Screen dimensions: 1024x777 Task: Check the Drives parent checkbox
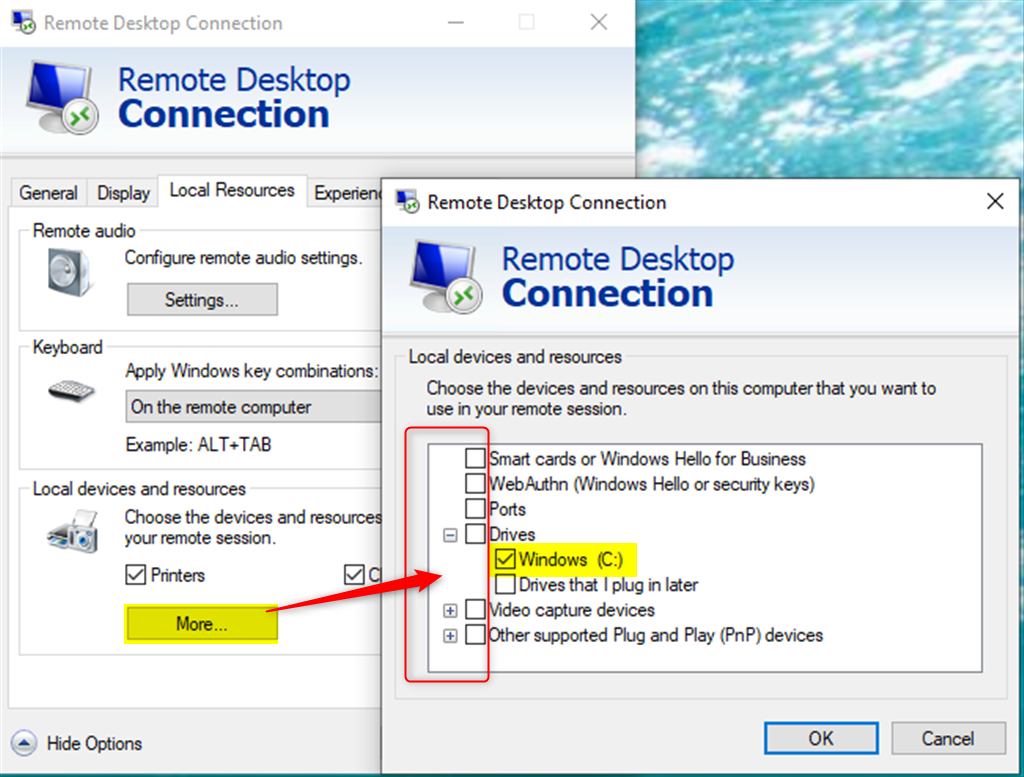[475, 534]
